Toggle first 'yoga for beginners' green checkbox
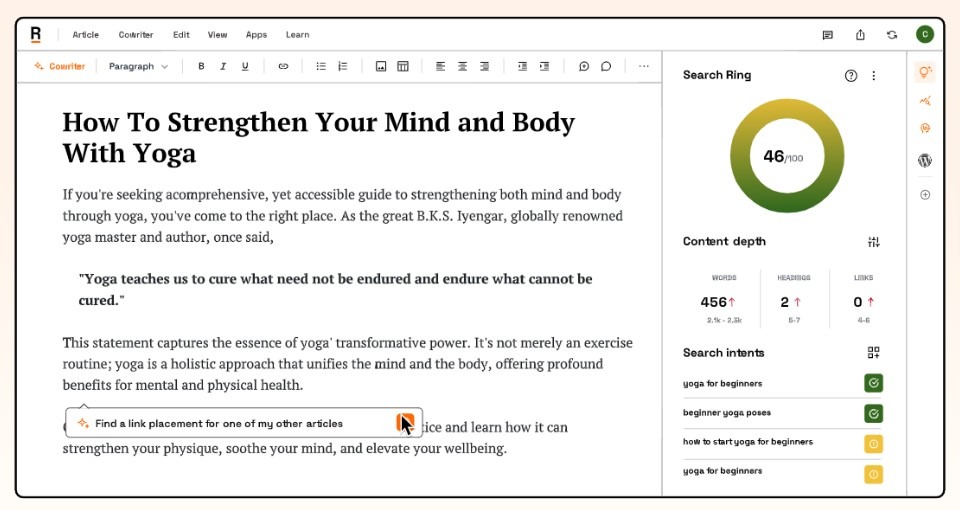The height and width of the screenshot is (510, 960). click(873, 383)
